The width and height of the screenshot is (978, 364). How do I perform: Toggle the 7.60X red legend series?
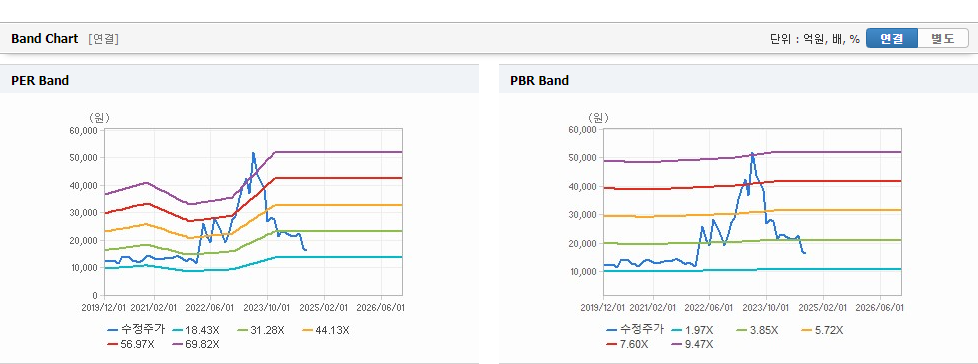628,344
